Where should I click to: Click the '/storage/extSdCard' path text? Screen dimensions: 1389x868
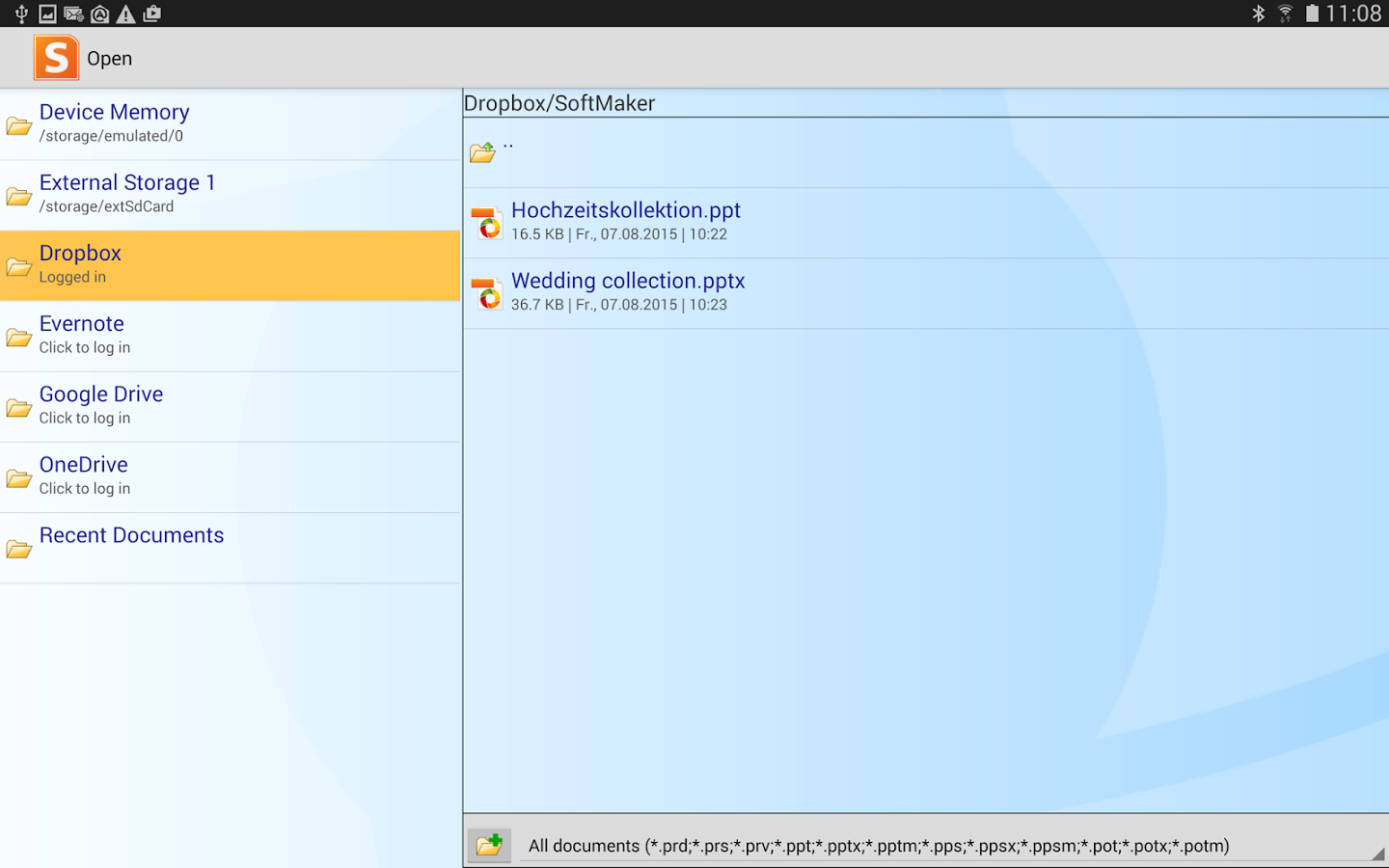106,206
